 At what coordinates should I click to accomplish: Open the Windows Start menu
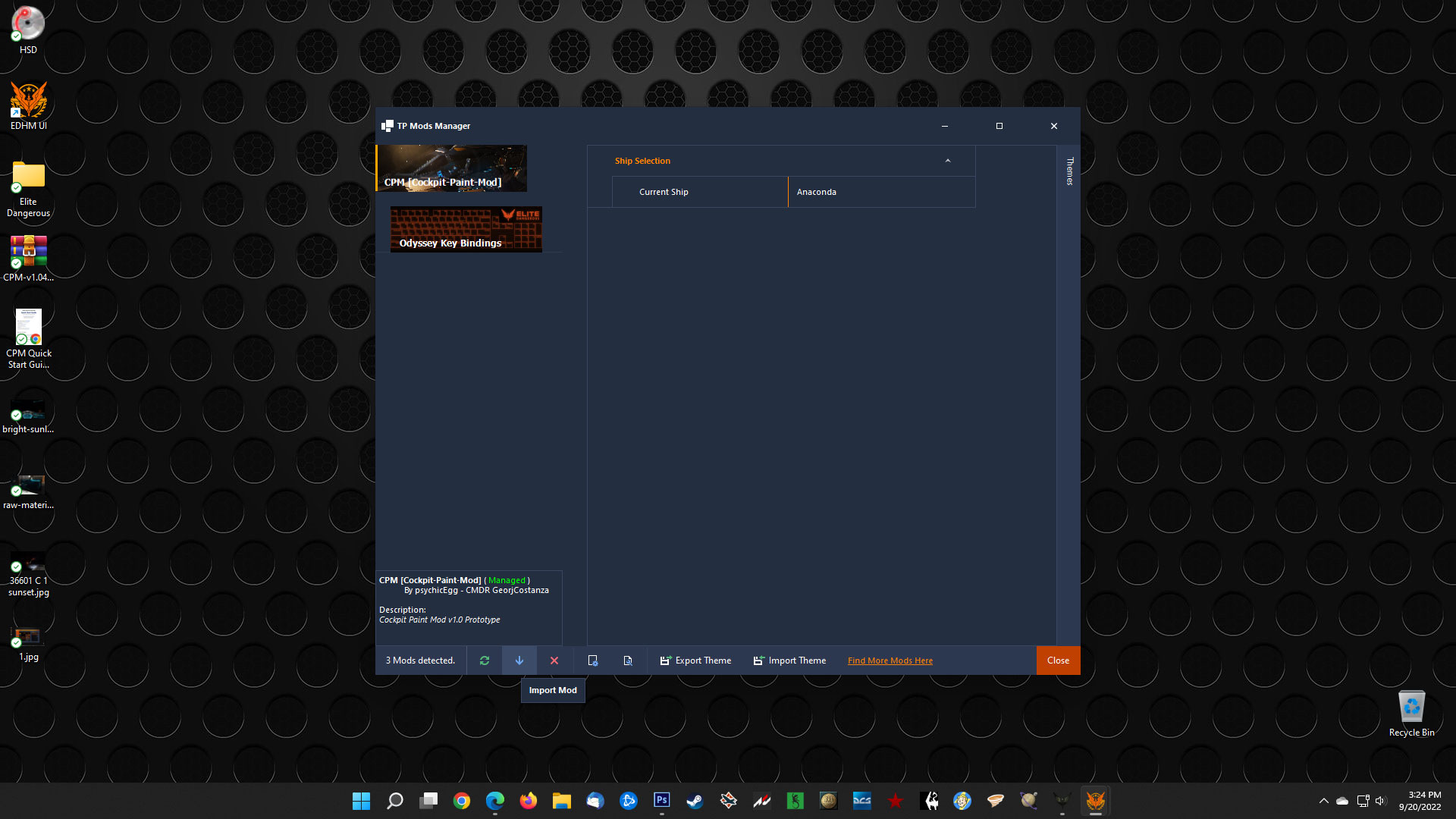(x=361, y=801)
